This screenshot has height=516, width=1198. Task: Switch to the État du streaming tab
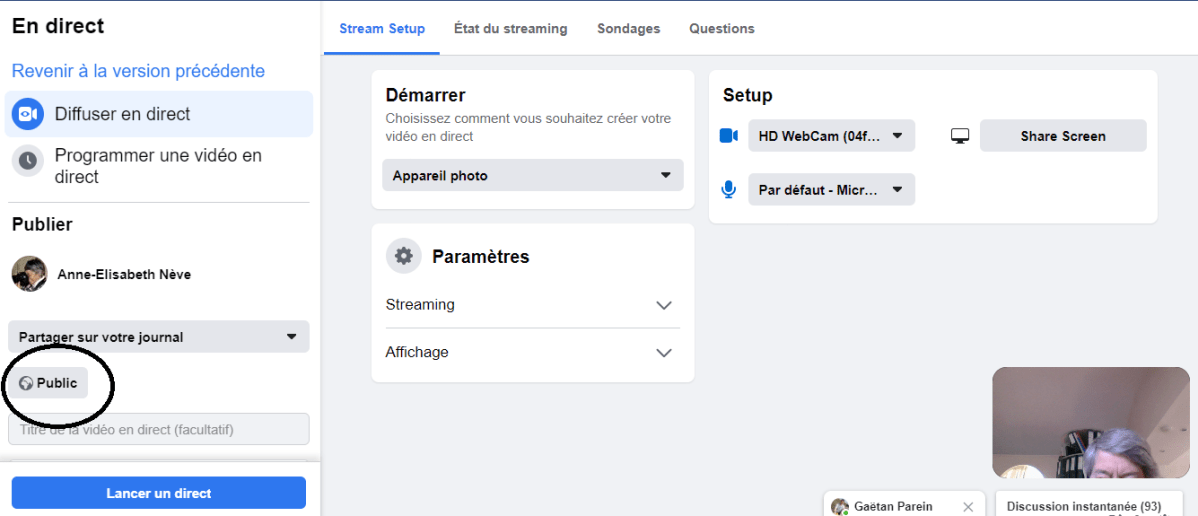510,29
